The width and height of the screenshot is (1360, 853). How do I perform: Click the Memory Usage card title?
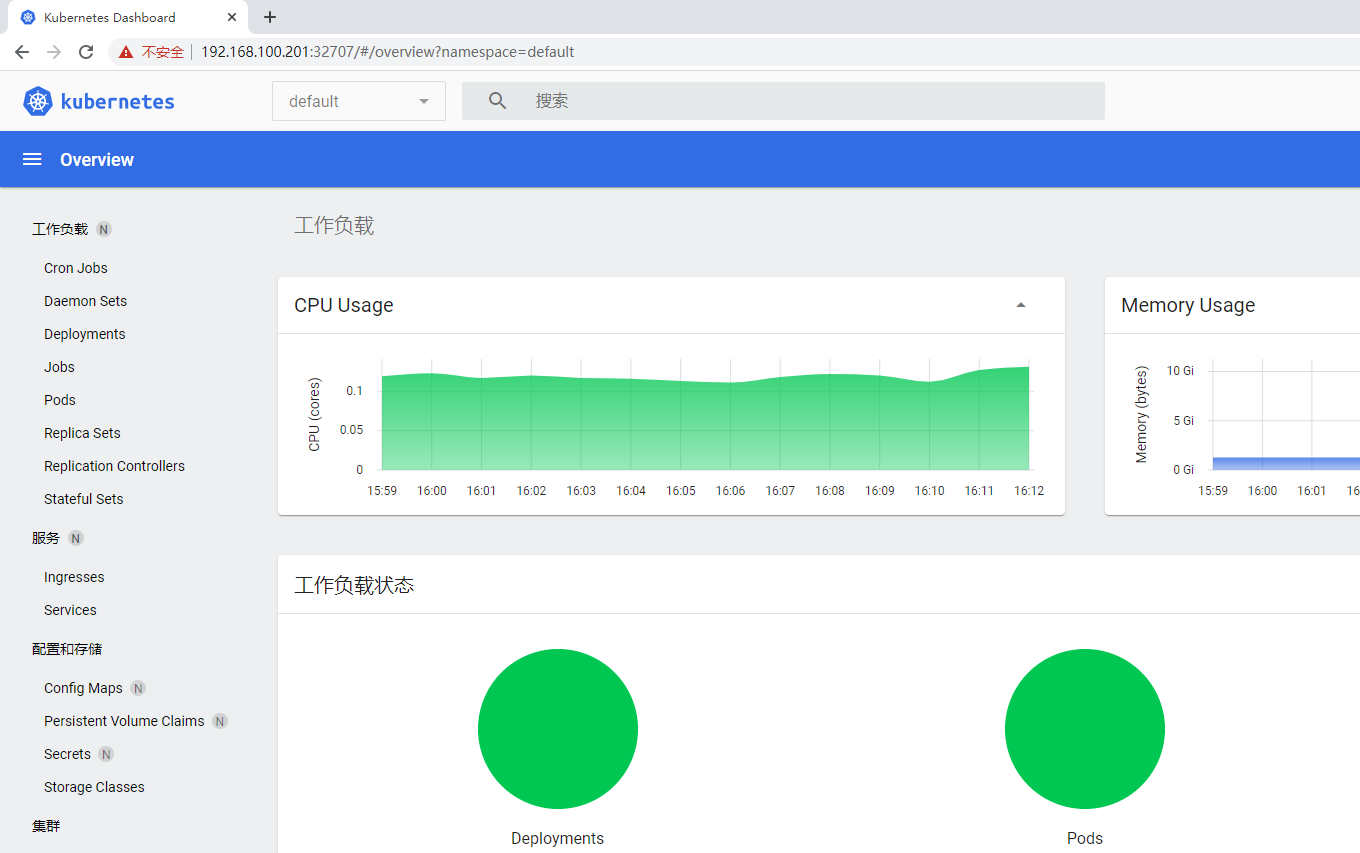tap(1188, 305)
